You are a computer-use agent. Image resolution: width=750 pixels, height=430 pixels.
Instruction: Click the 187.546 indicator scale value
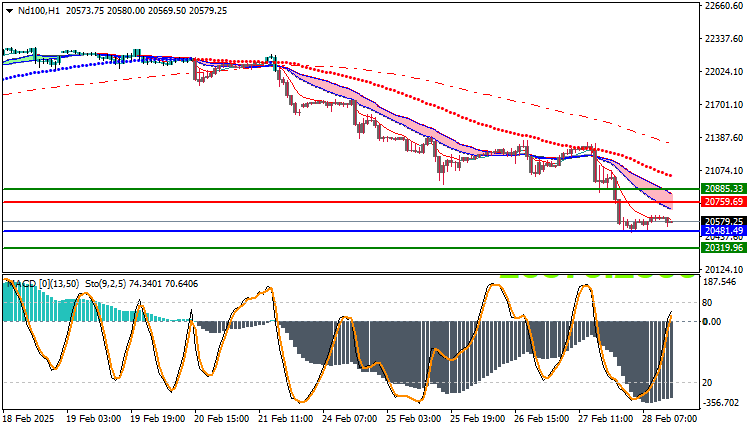[720, 282]
